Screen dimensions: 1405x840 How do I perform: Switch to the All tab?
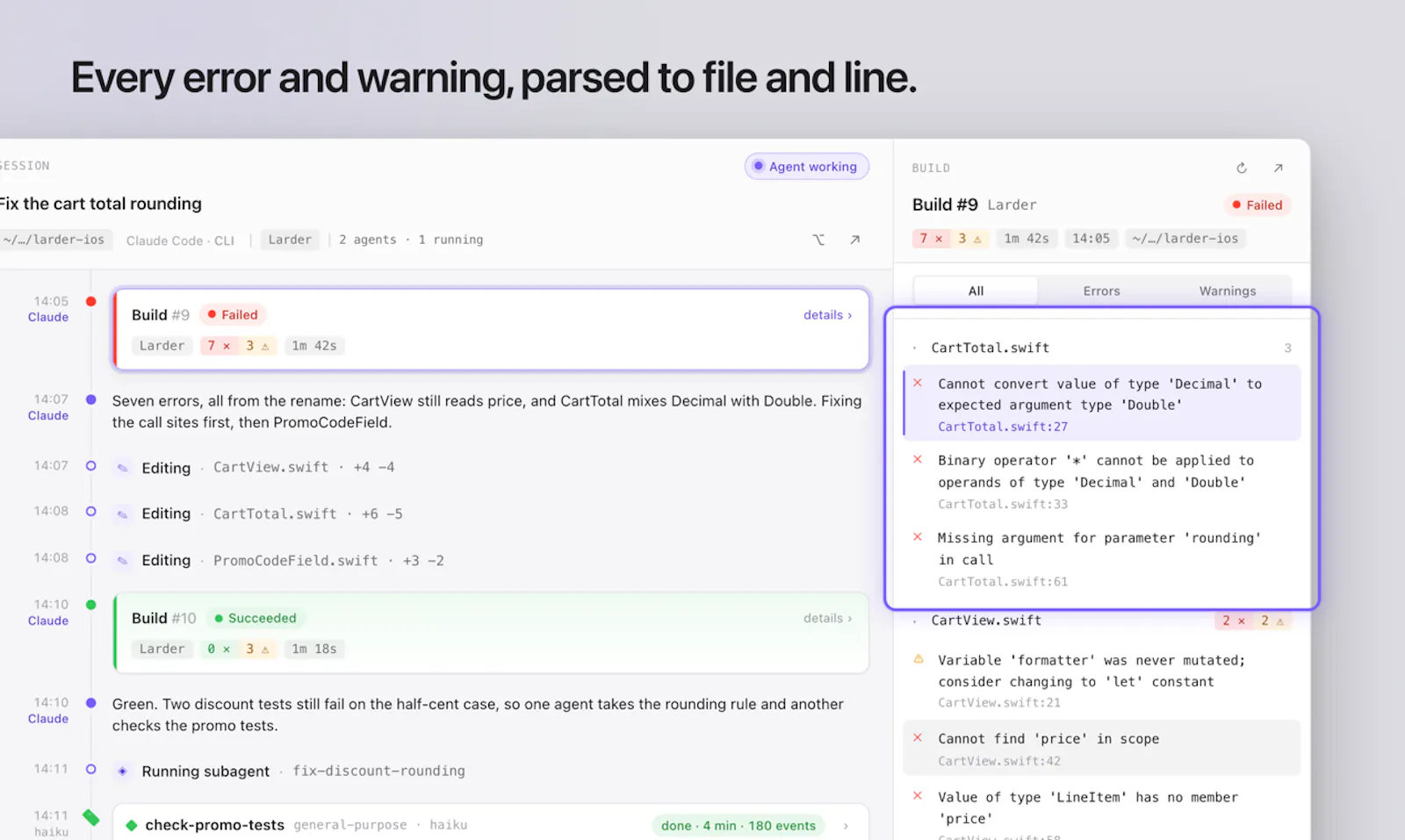click(976, 291)
